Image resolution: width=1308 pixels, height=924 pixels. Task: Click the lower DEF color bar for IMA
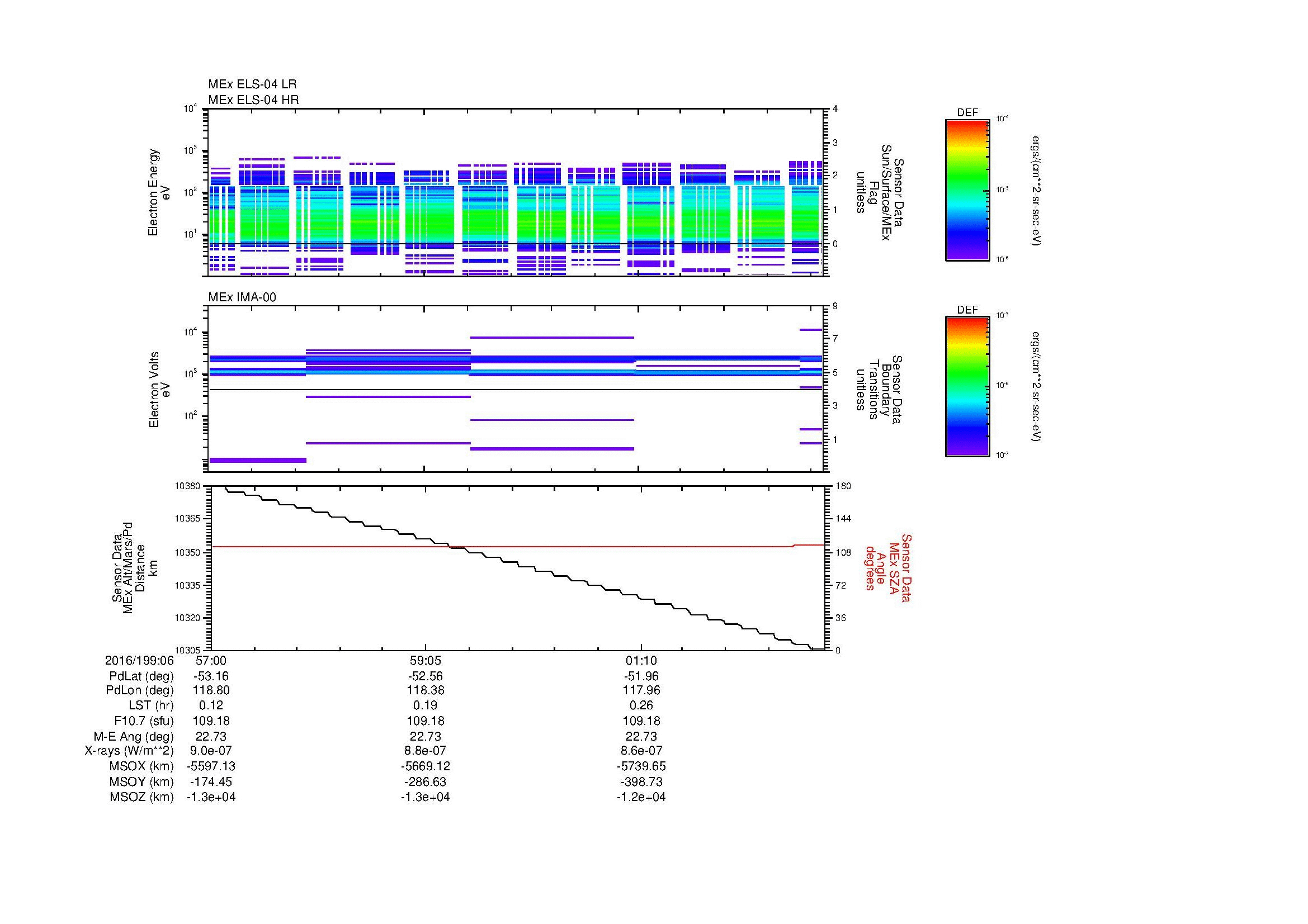[x=967, y=387]
